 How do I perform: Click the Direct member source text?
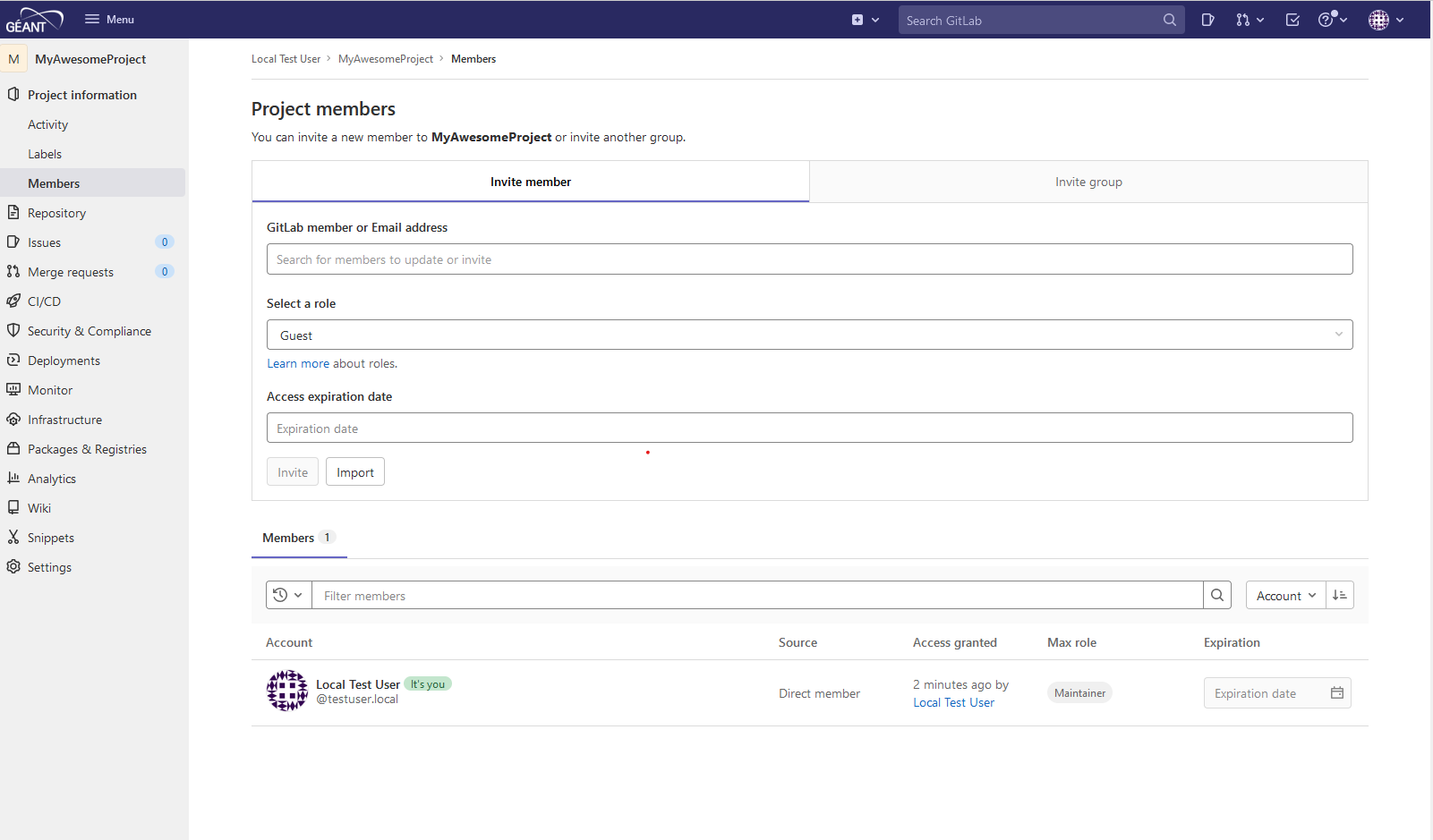[819, 693]
